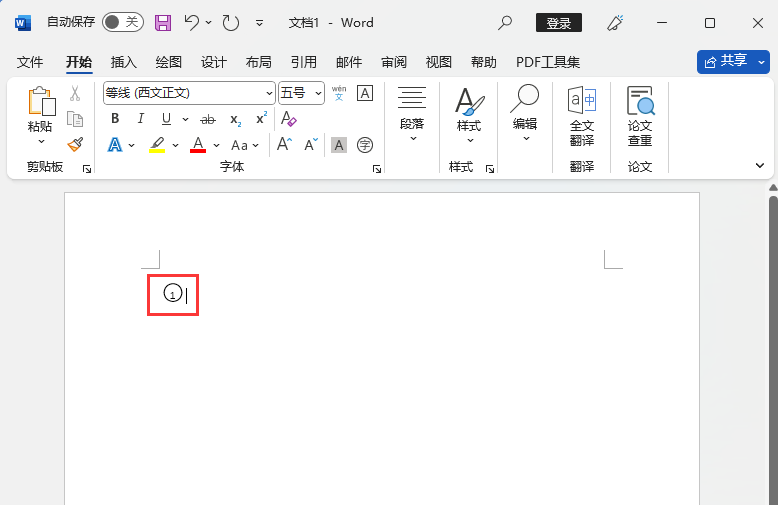Expand the 粘贴 options arrow
This screenshot has width=778, height=505.
(x=41, y=142)
